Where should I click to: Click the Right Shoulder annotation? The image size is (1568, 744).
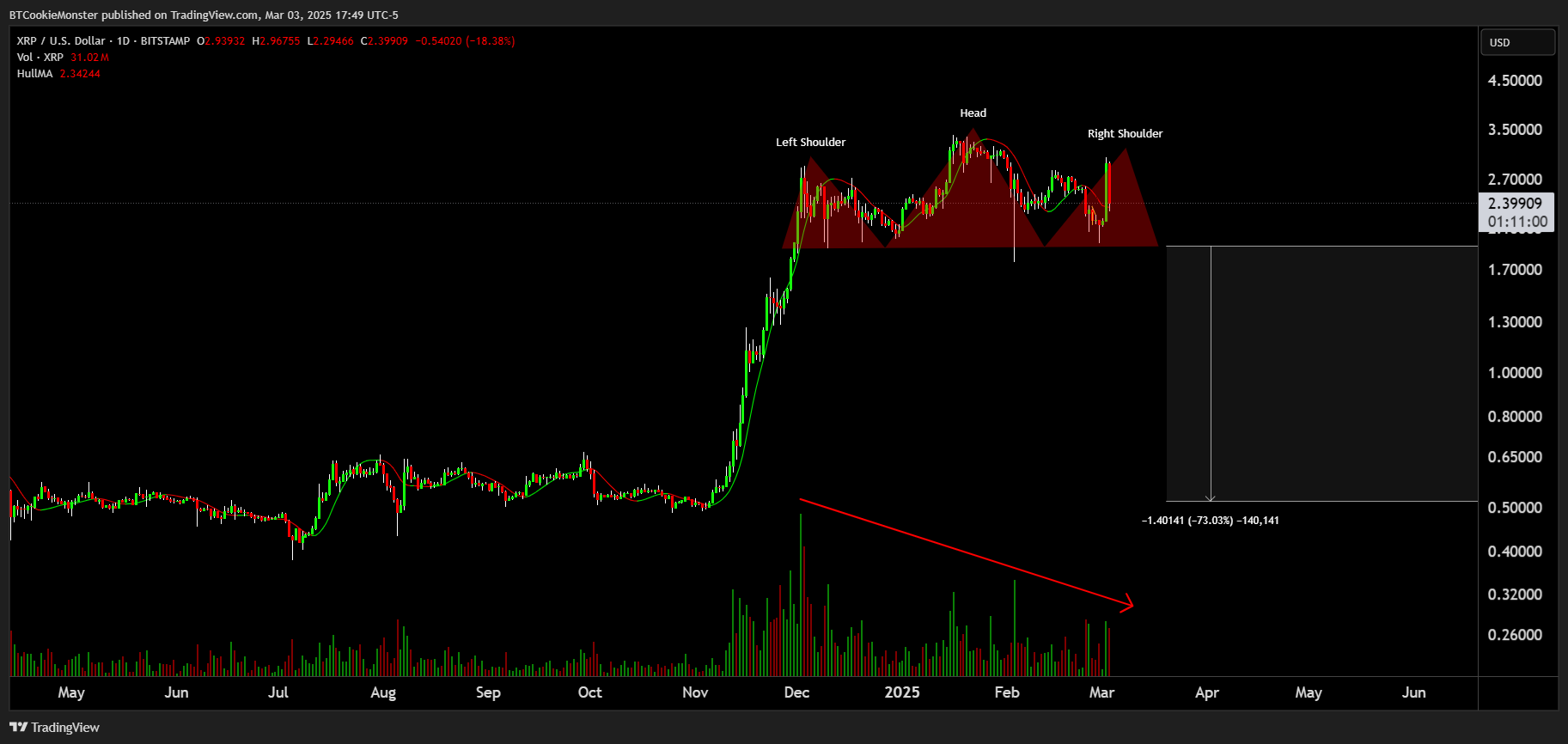1125,133
